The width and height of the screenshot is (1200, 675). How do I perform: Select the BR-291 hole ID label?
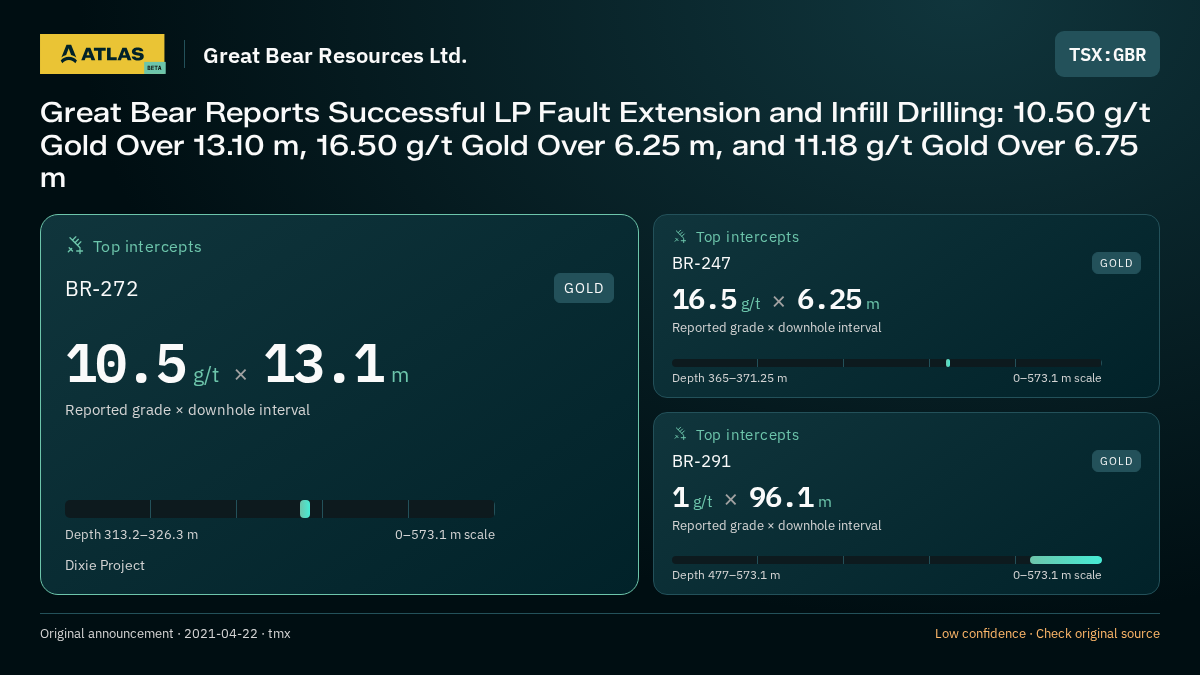701,461
